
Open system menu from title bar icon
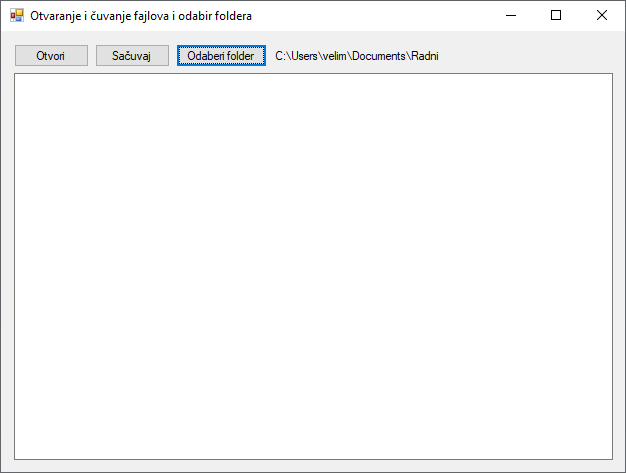coord(16,16)
